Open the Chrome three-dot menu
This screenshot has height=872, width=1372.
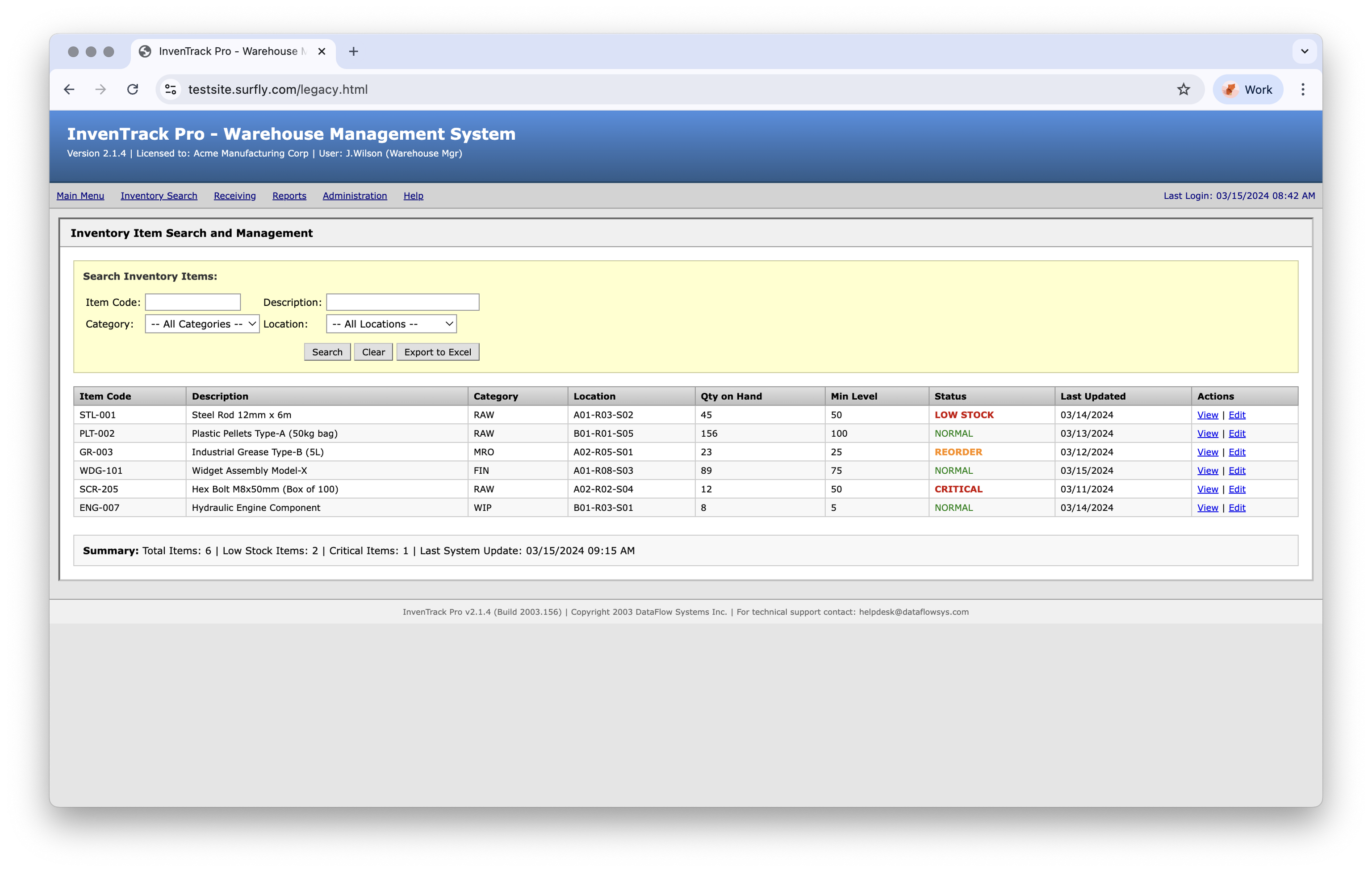click(x=1303, y=89)
